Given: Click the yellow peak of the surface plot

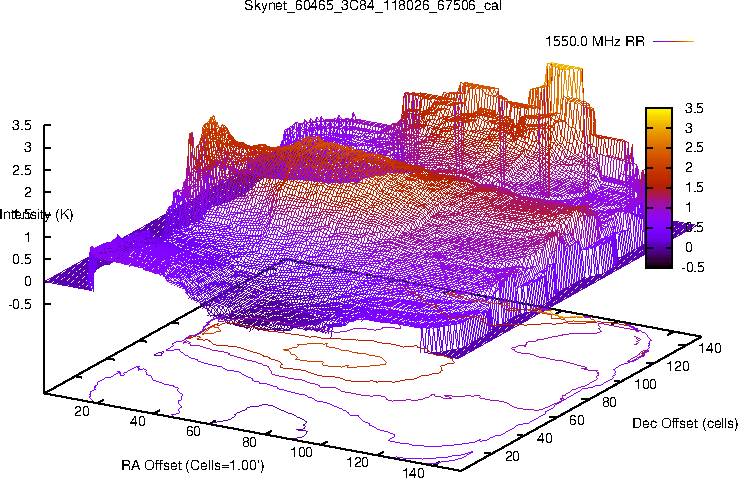Looking at the screenshot, I should (565, 80).
